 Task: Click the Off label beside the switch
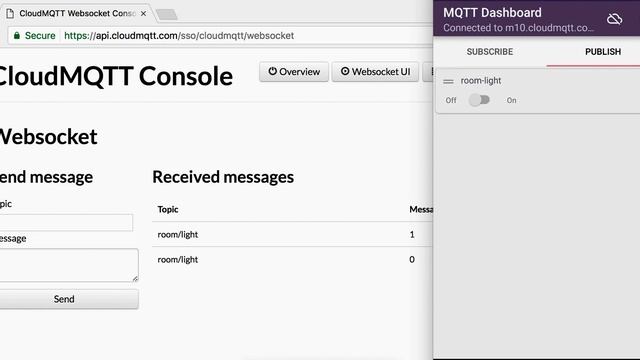point(451,100)
